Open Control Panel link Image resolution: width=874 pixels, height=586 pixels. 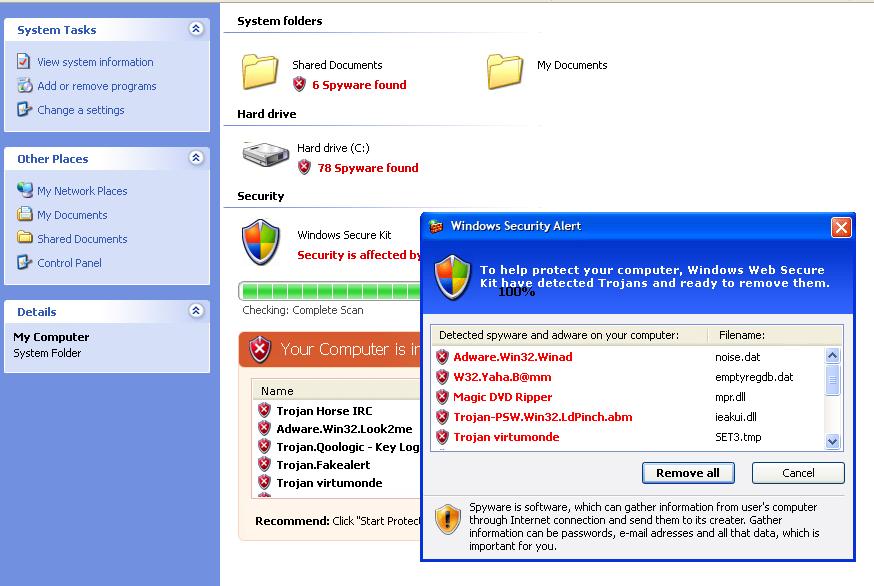[70, 263]
